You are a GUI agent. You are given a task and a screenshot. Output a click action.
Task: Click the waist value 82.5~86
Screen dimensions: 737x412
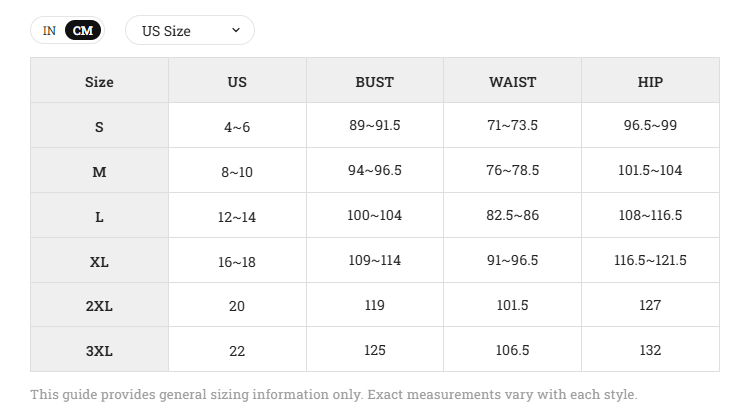tap(512, 215)
